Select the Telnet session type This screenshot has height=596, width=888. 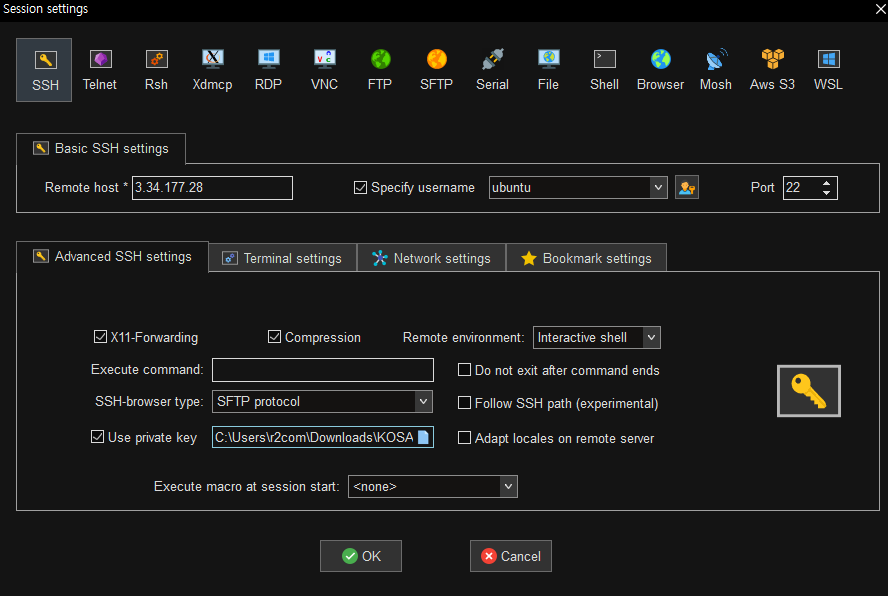[100, 70]
